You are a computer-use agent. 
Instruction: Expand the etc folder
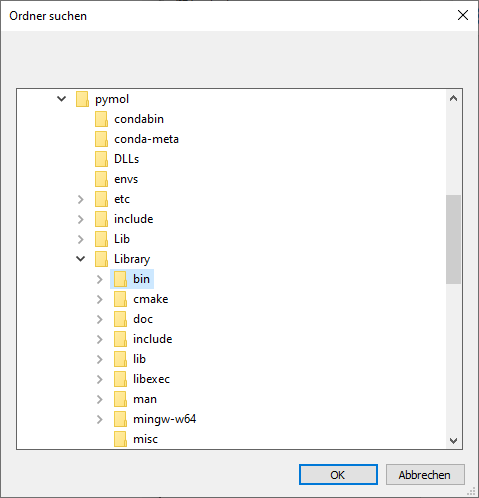click(x=81, y=199)
